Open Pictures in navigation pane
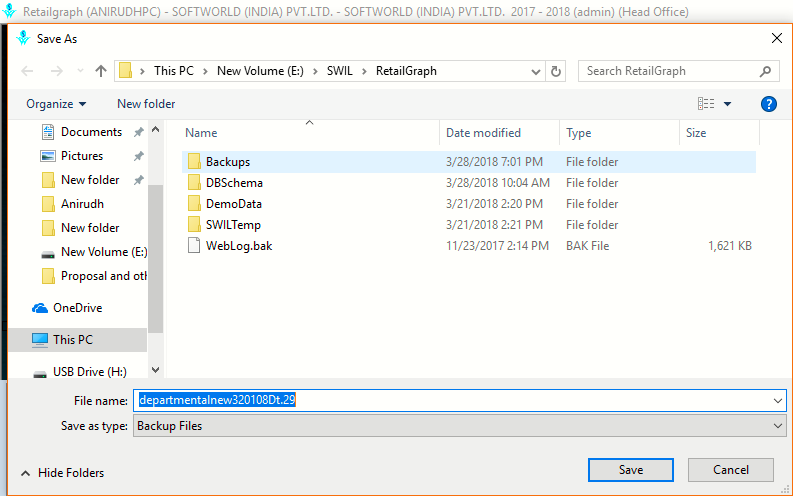Viewport: 793px width, 496px height. 82,156
